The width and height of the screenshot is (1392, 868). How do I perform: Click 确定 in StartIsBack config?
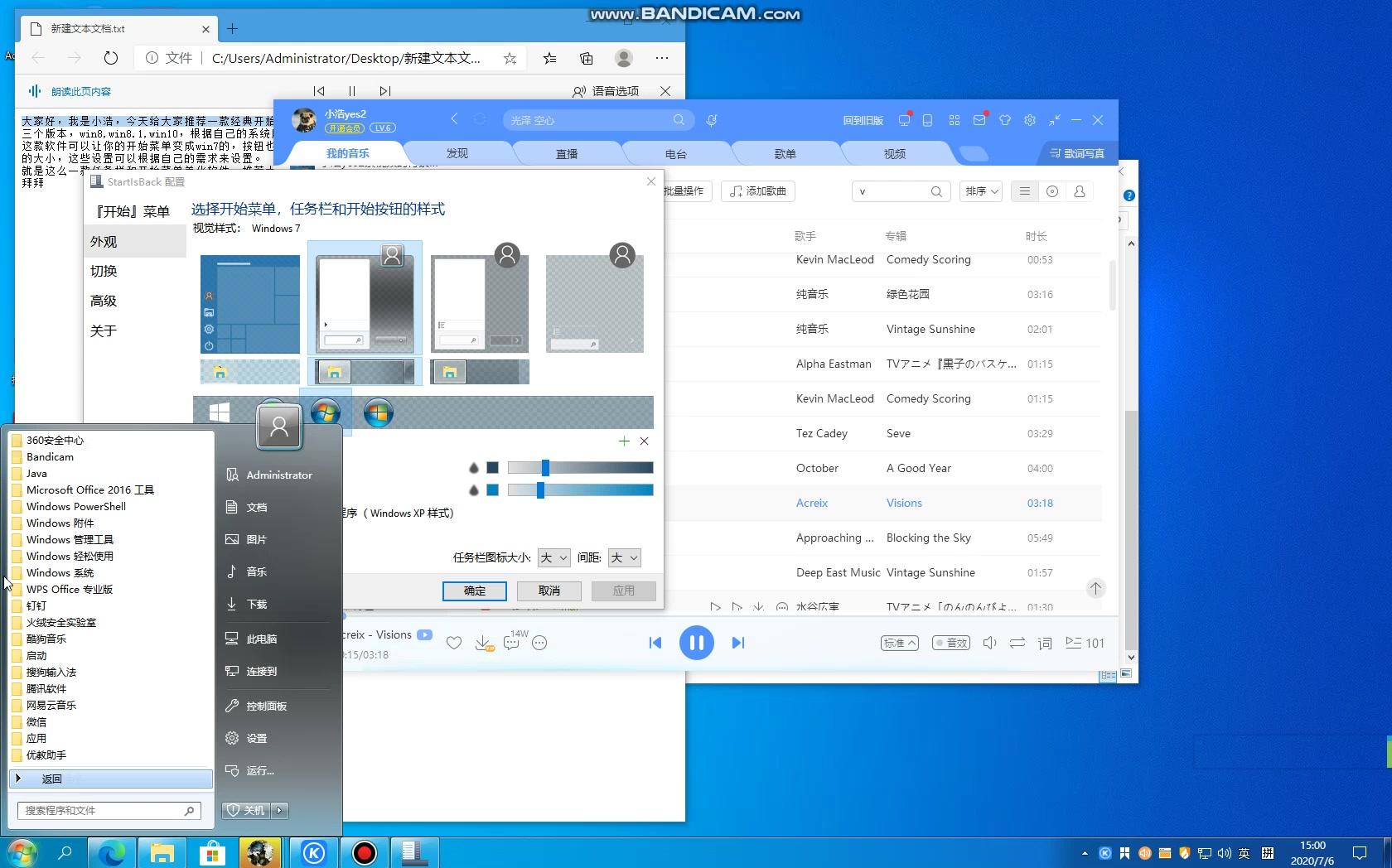[x=475, y=591]
